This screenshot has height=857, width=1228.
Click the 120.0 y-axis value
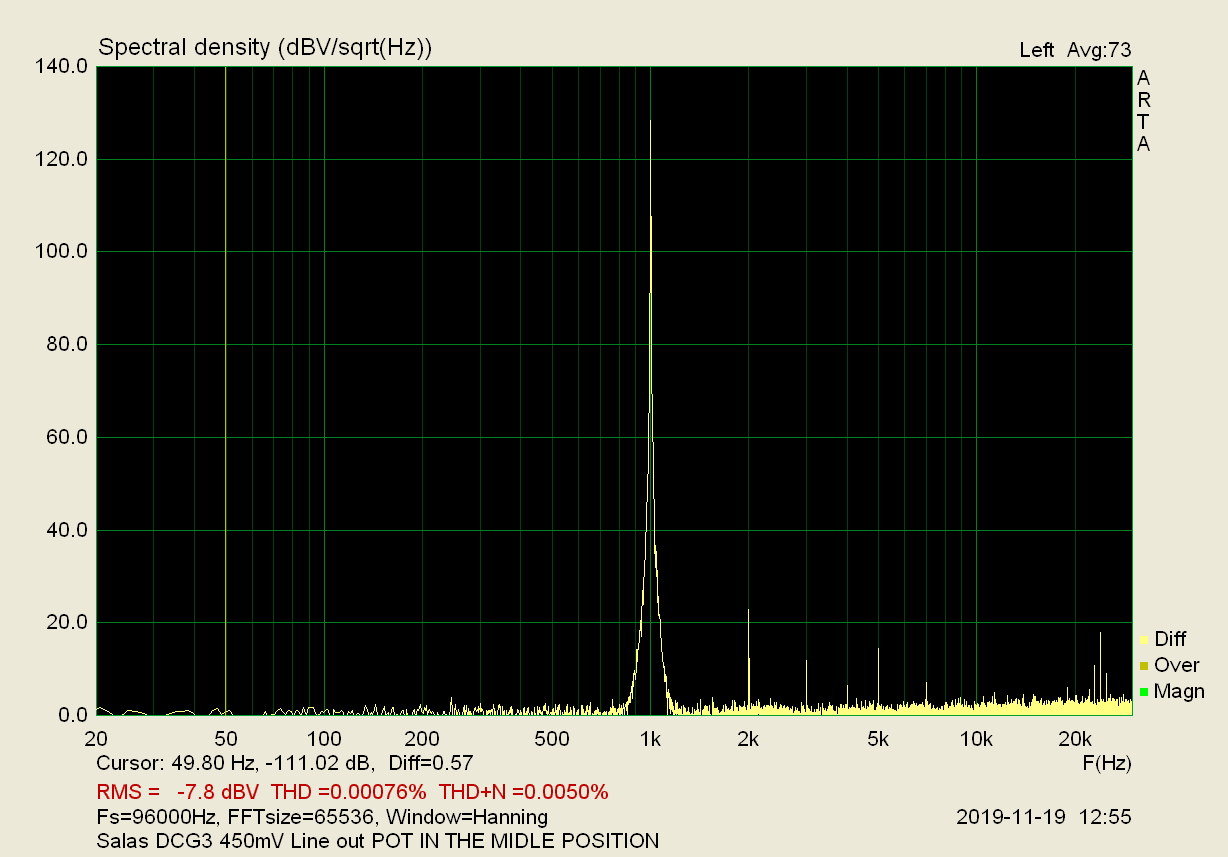[x=62, y=159]
